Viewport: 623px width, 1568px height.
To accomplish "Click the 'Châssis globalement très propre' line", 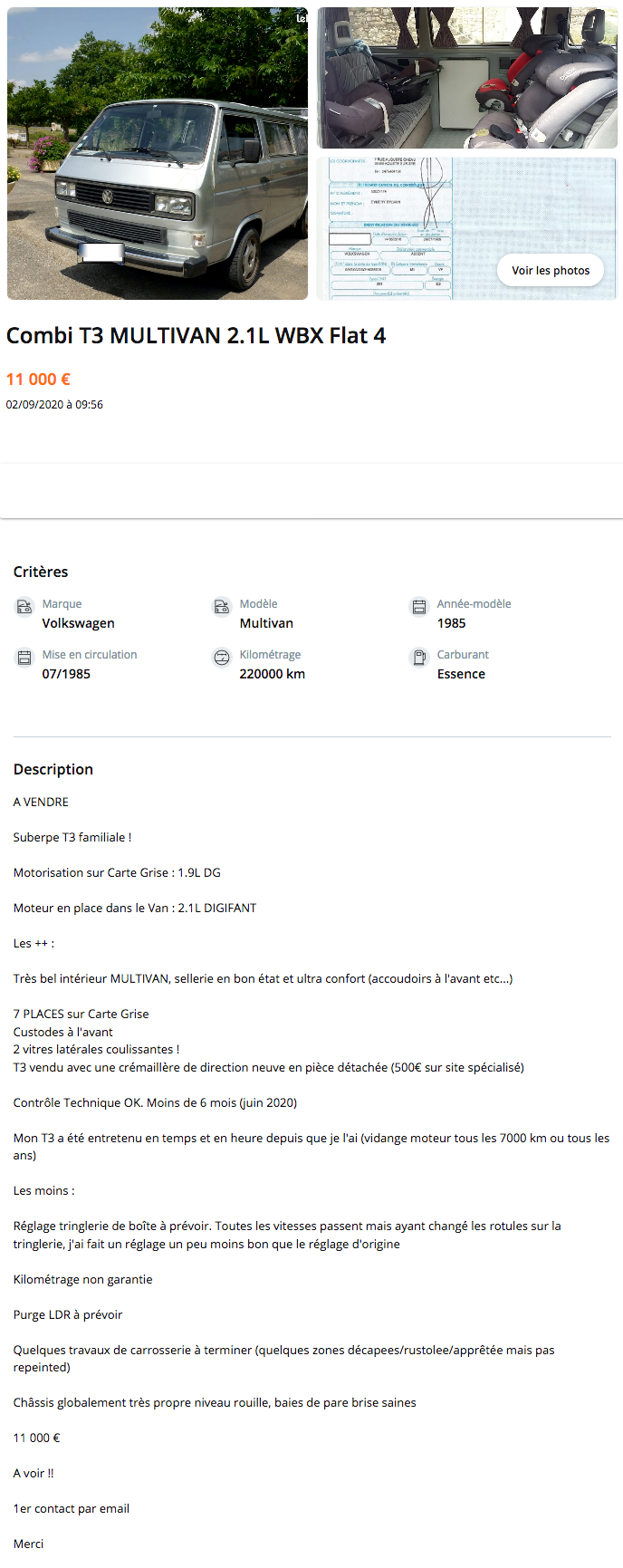I will pyautogui.click(x=215, y=1402).
